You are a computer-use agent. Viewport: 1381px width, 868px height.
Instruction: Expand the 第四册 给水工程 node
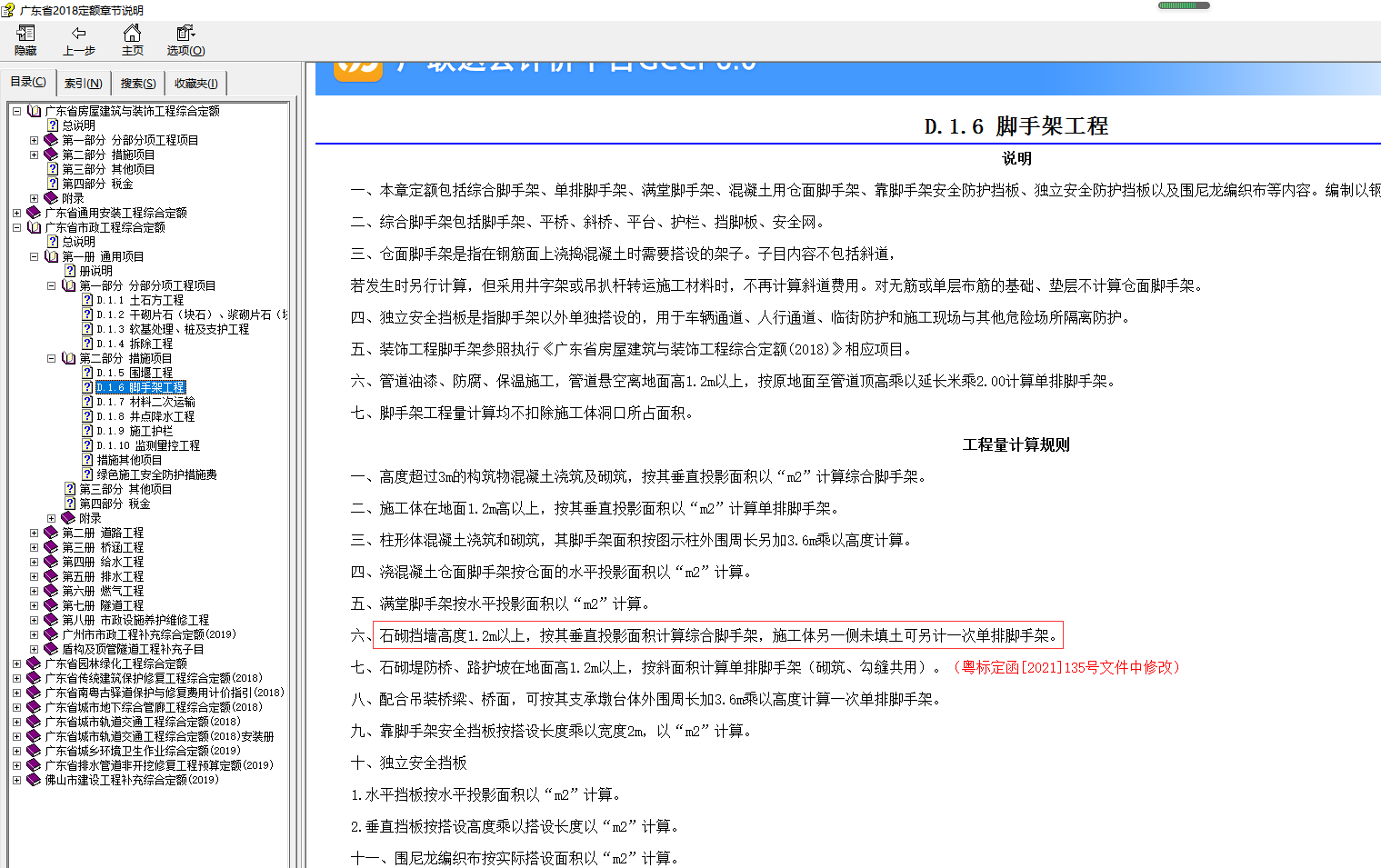[x=34, y=562]
